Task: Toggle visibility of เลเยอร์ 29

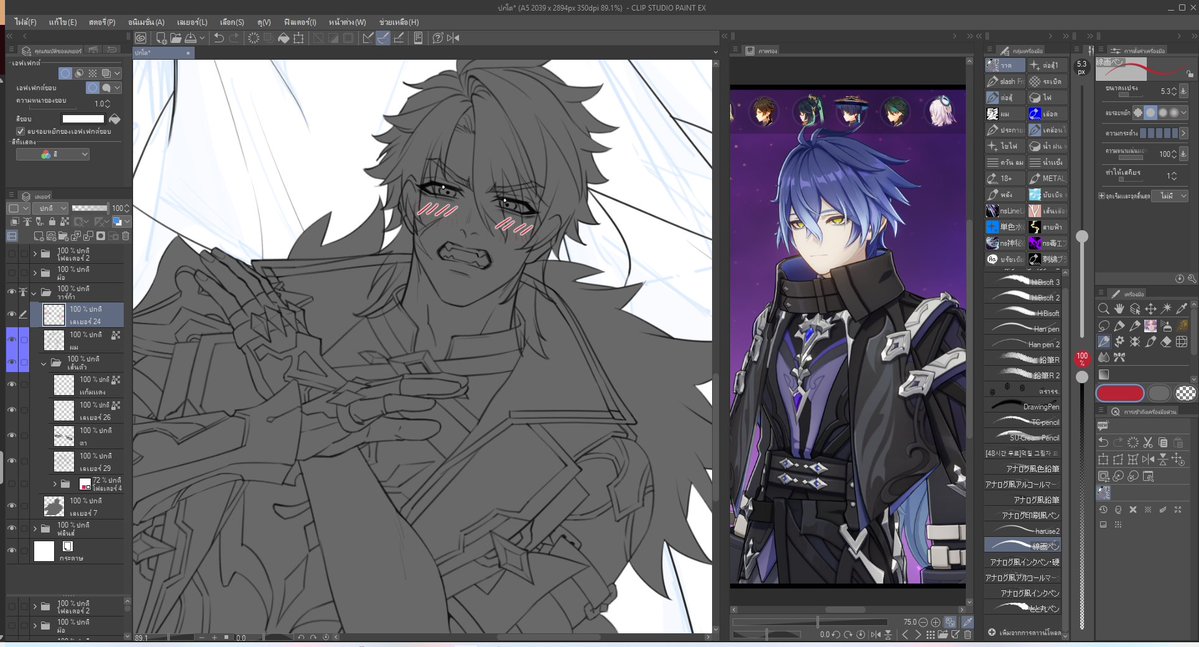Action: [11, 460]
